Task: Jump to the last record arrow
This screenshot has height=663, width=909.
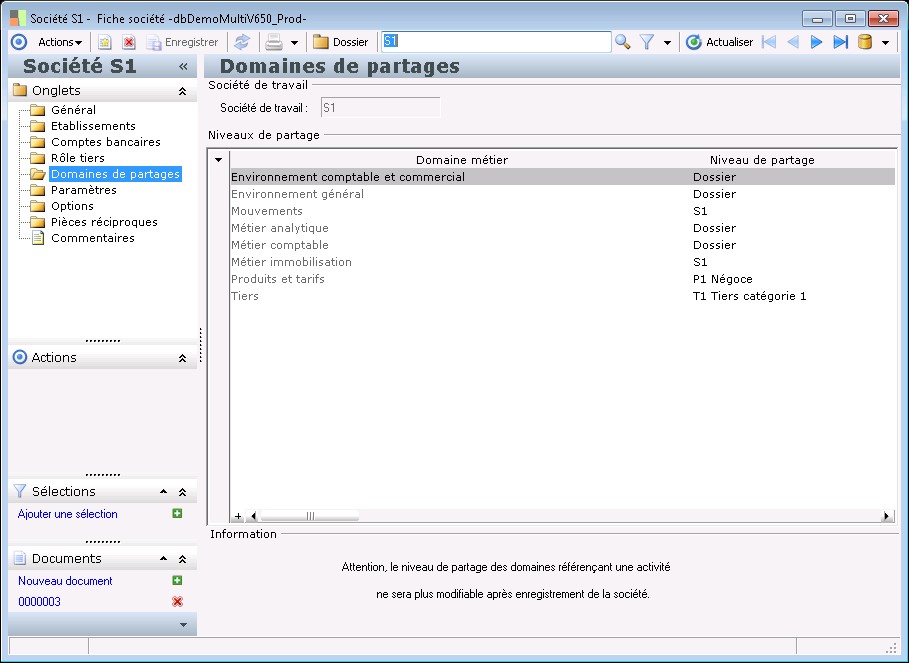Action: pos(840,42)
